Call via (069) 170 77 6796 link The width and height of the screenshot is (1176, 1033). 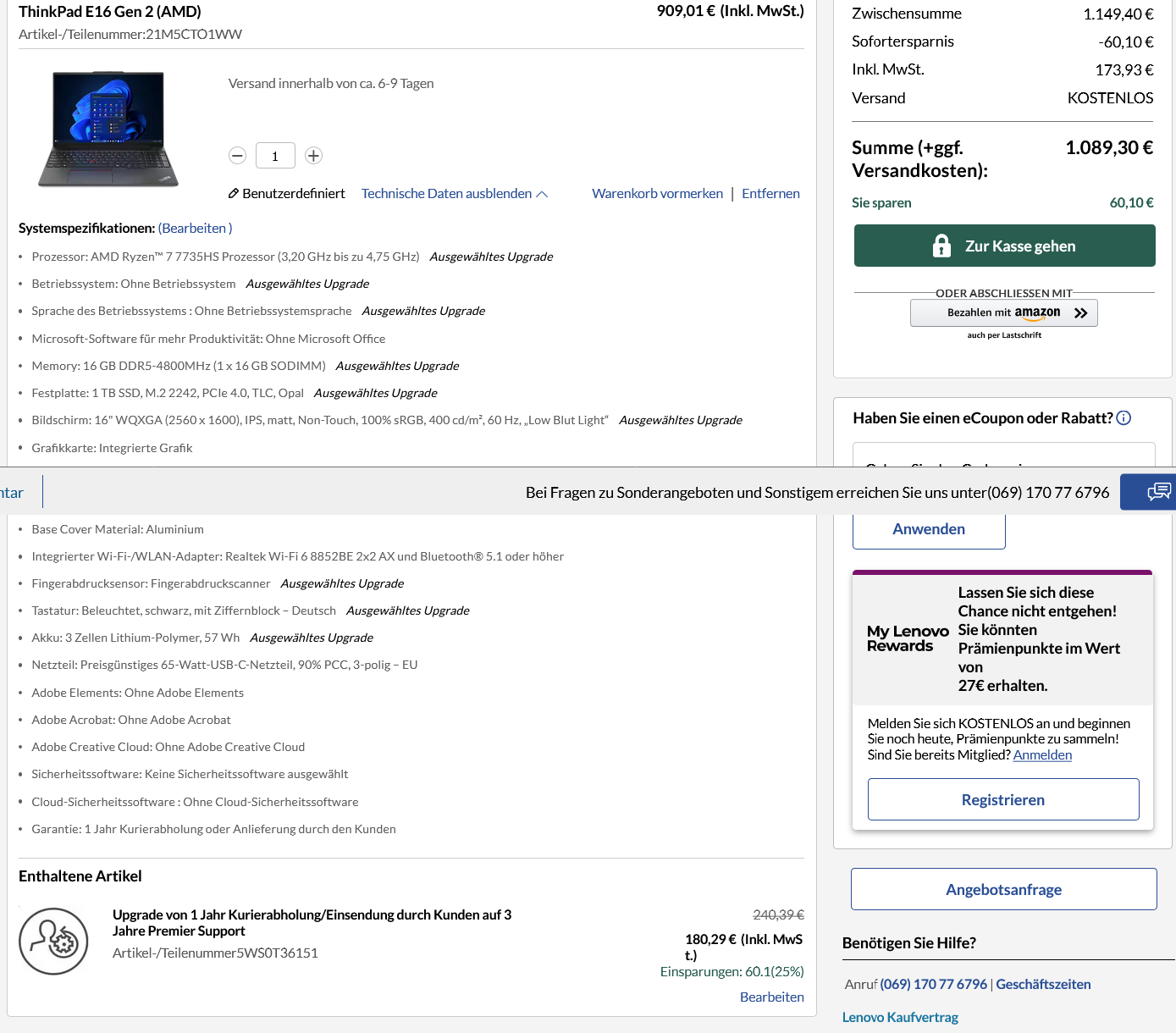click(933, 985)
